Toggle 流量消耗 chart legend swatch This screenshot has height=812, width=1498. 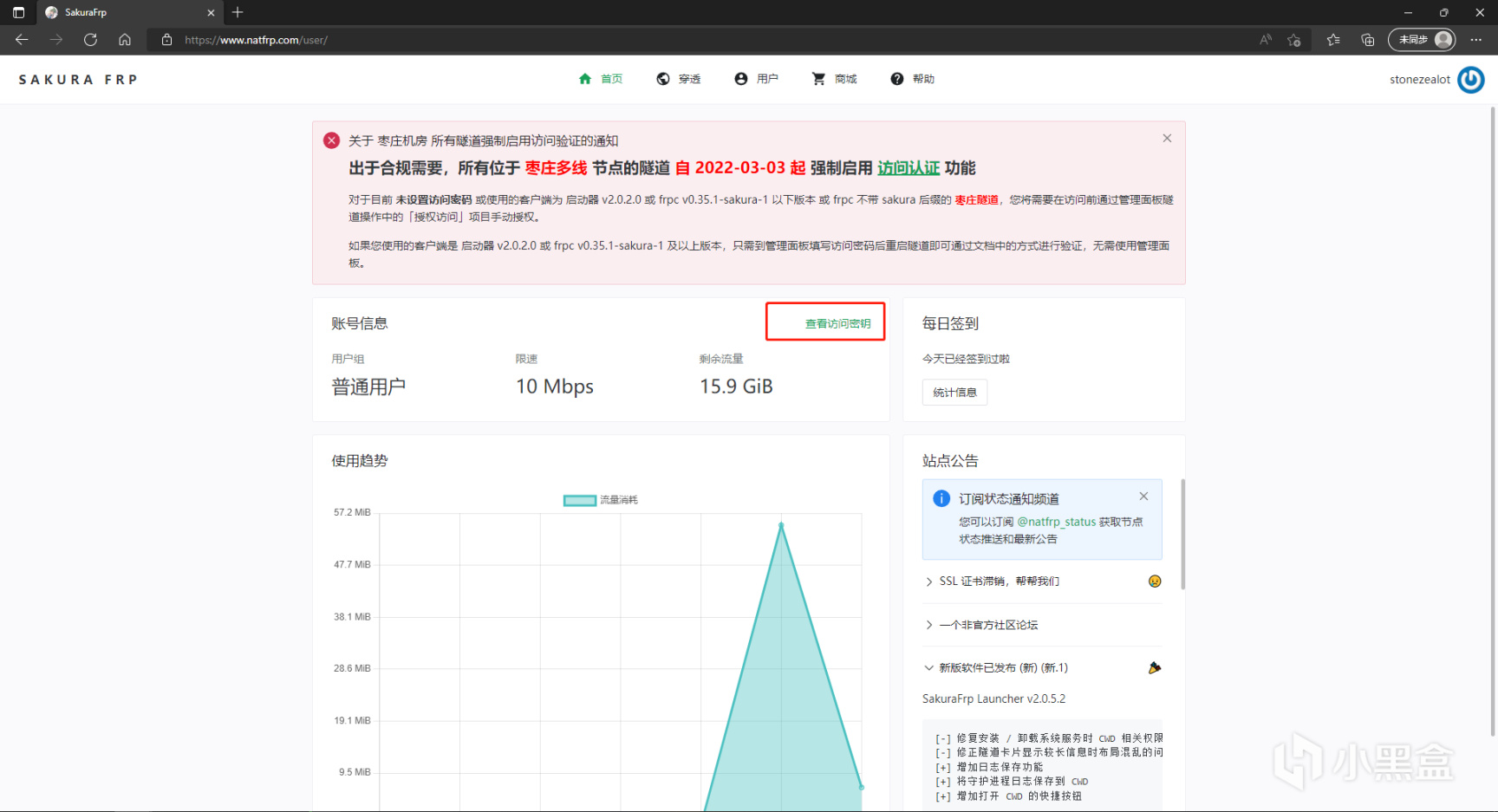[580, 500]
